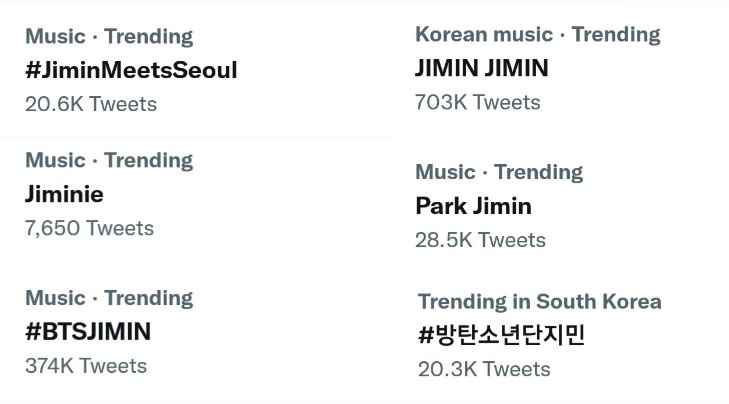Screen dimensions: 729x404
Task: Click the 703K Tweets count
Action: pyautogui.click(x=477, y=102)
